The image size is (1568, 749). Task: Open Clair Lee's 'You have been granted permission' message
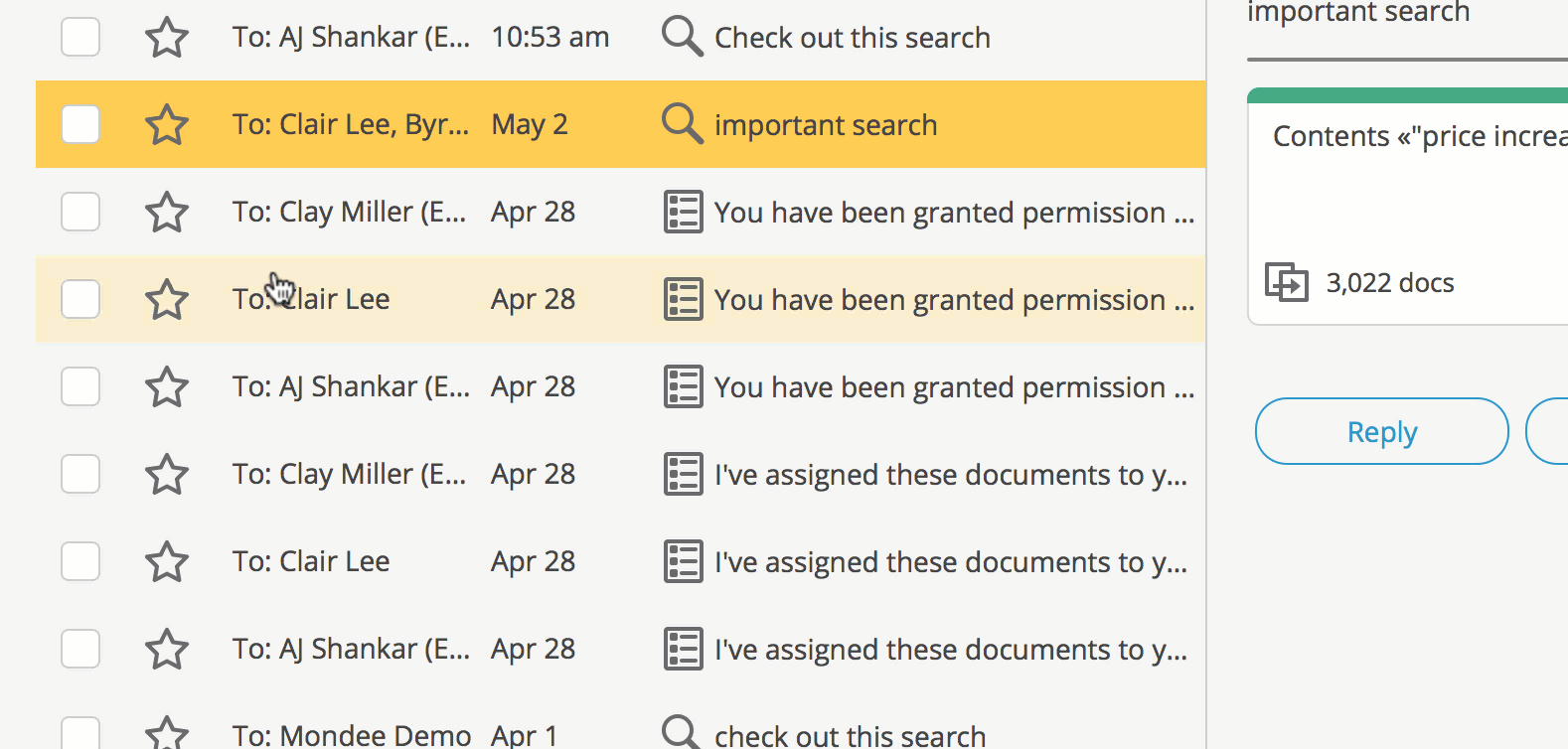620,299
